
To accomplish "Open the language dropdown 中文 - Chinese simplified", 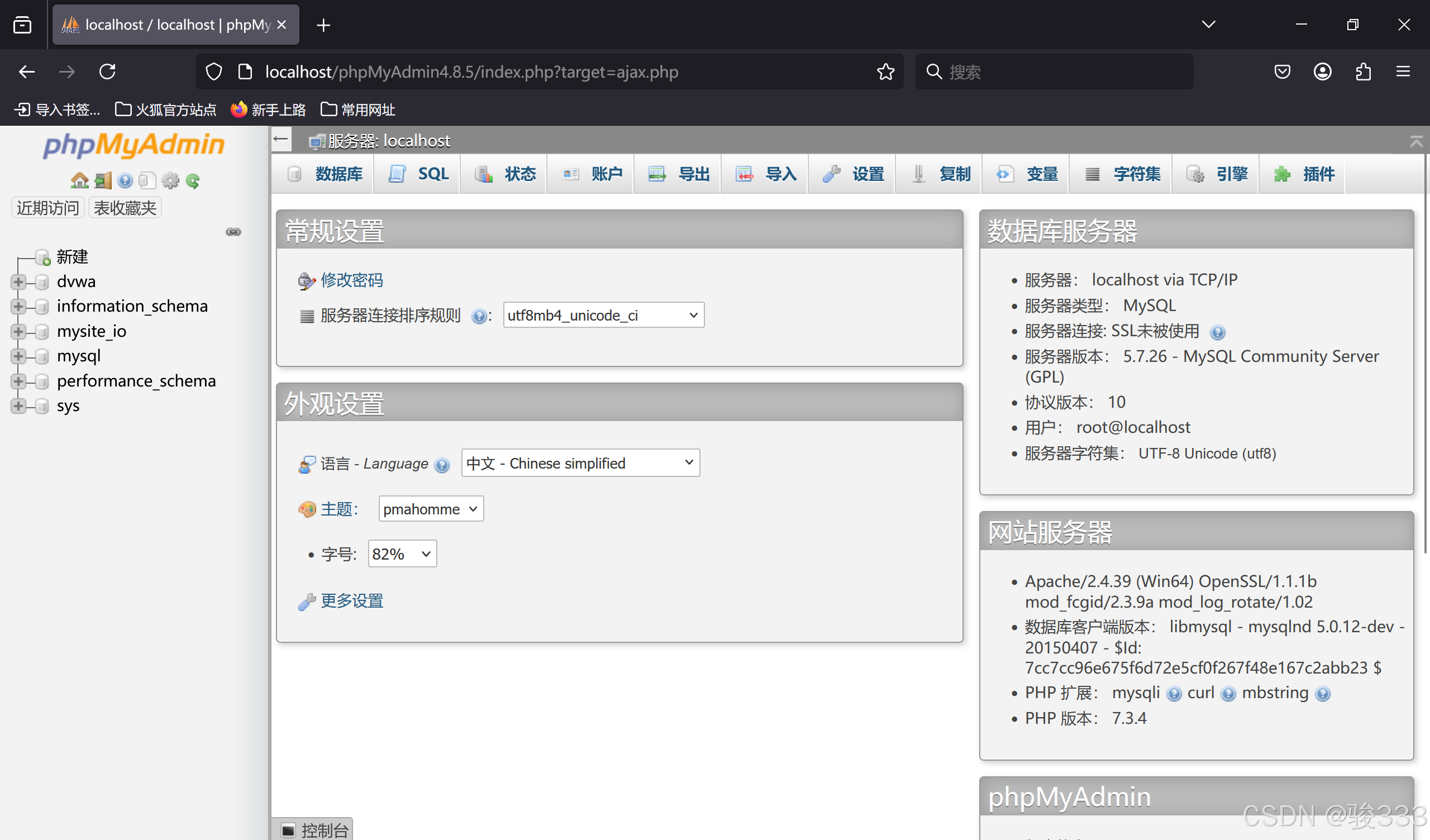I will coord(580,464).
